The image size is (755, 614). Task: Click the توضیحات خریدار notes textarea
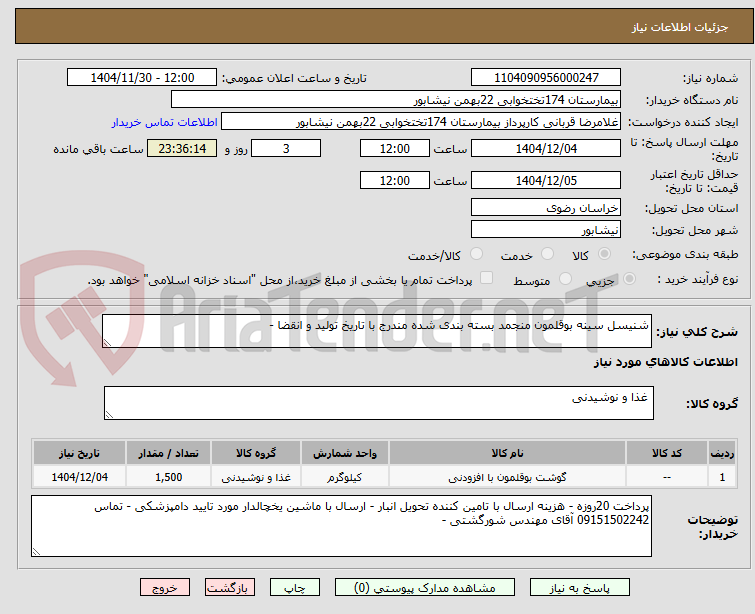[341, 526]
